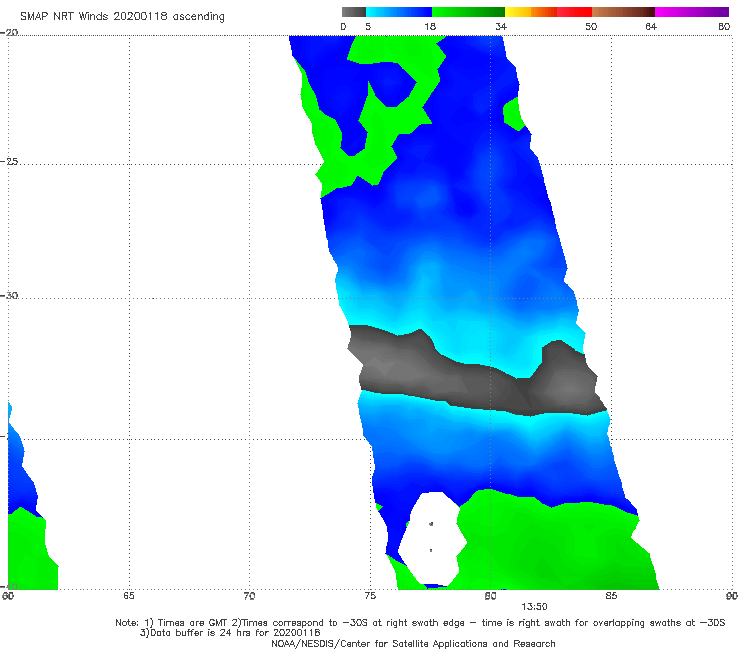Click the color bar label '64'
This screenshot has width=740, height=650.
651,27
